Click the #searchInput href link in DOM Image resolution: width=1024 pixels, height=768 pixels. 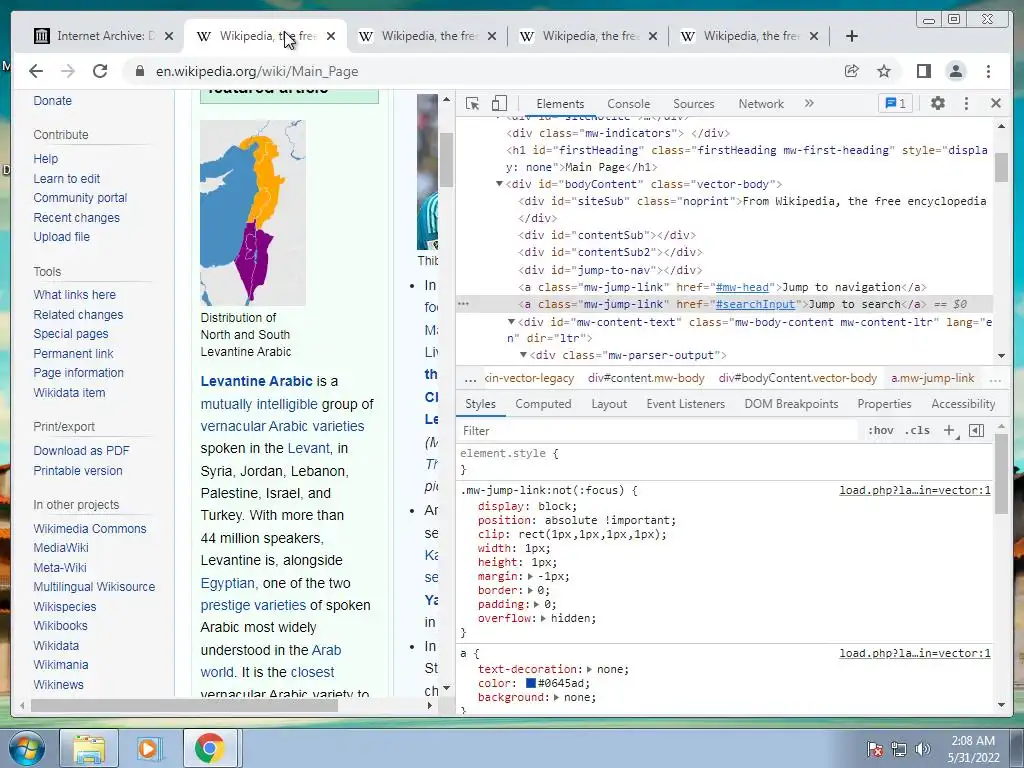coord(756,304)
